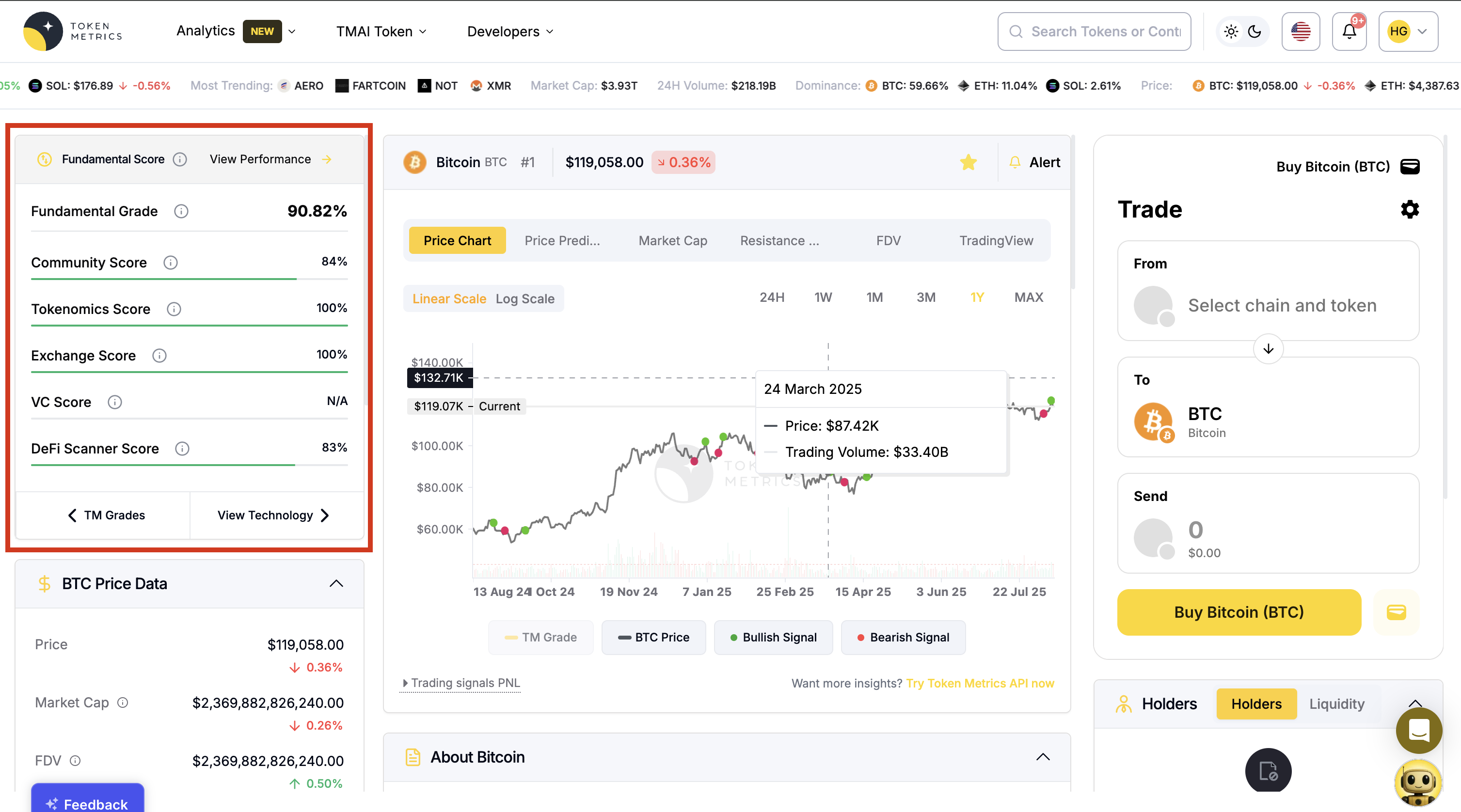Screen dimensions: 1461x812
Task: Open the View Performance link
Action: tap(270, 159)
